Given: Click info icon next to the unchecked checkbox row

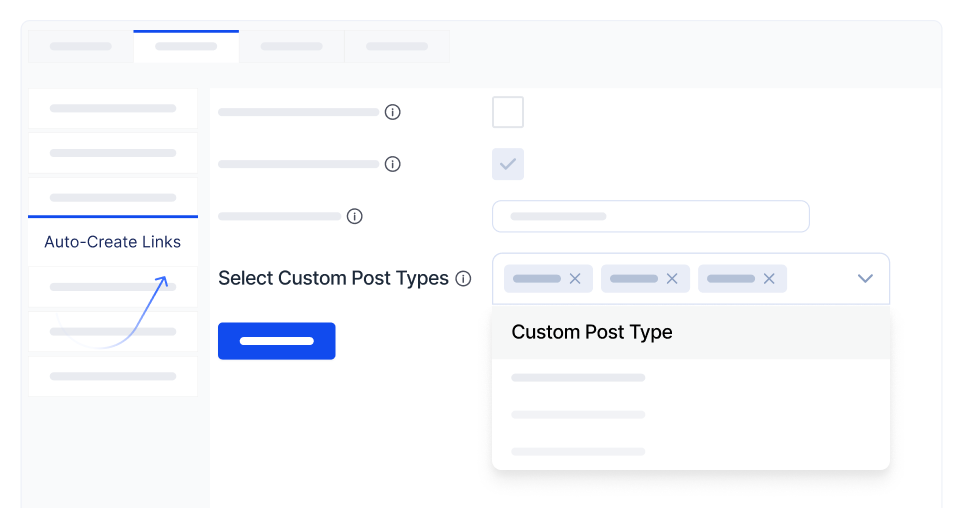Looking at the screenshot, I should pyautogui.click(x=393, y=112).
